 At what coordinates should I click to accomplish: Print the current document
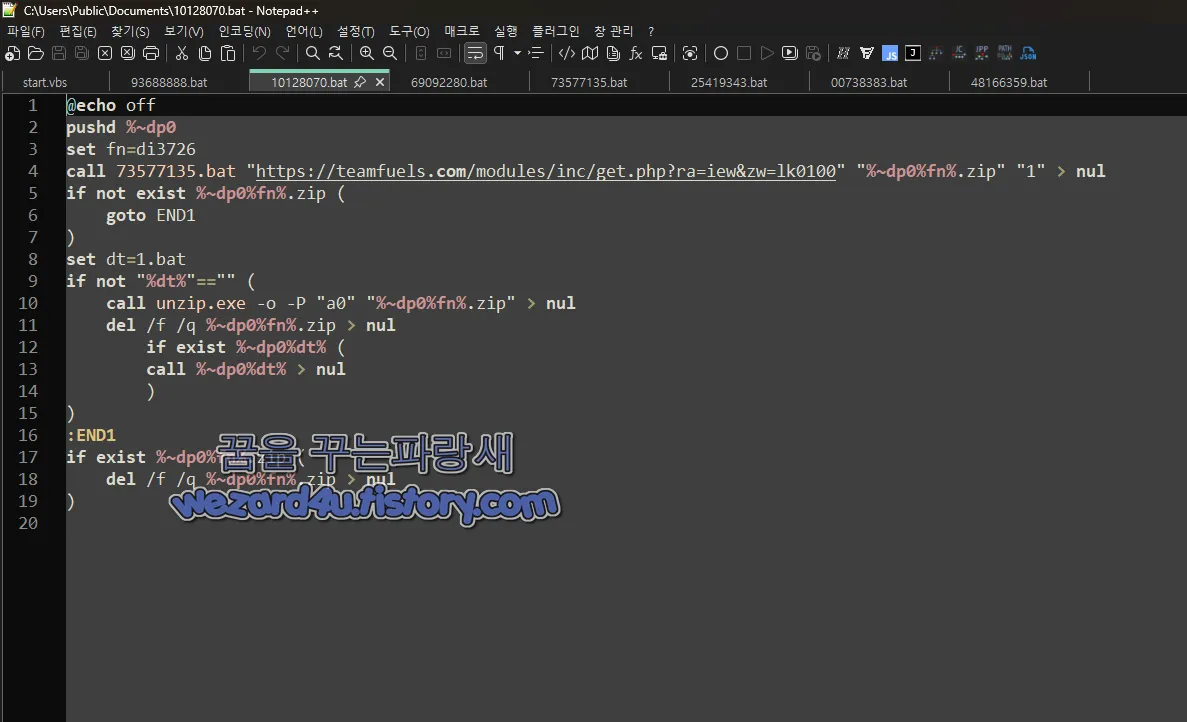(x=151, y=53)
